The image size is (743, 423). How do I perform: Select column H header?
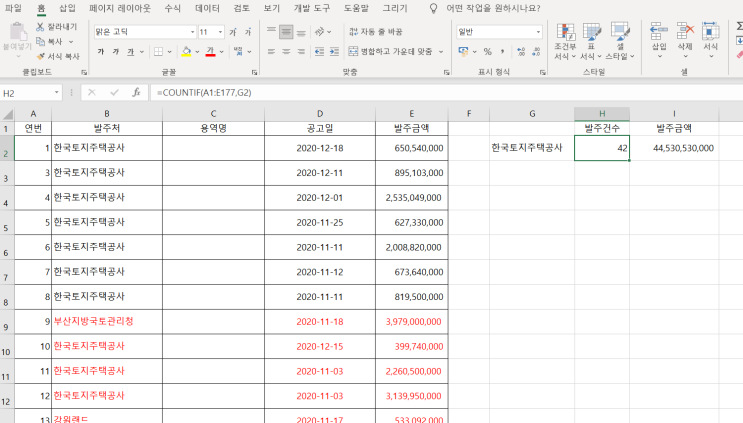coord(602,114)
